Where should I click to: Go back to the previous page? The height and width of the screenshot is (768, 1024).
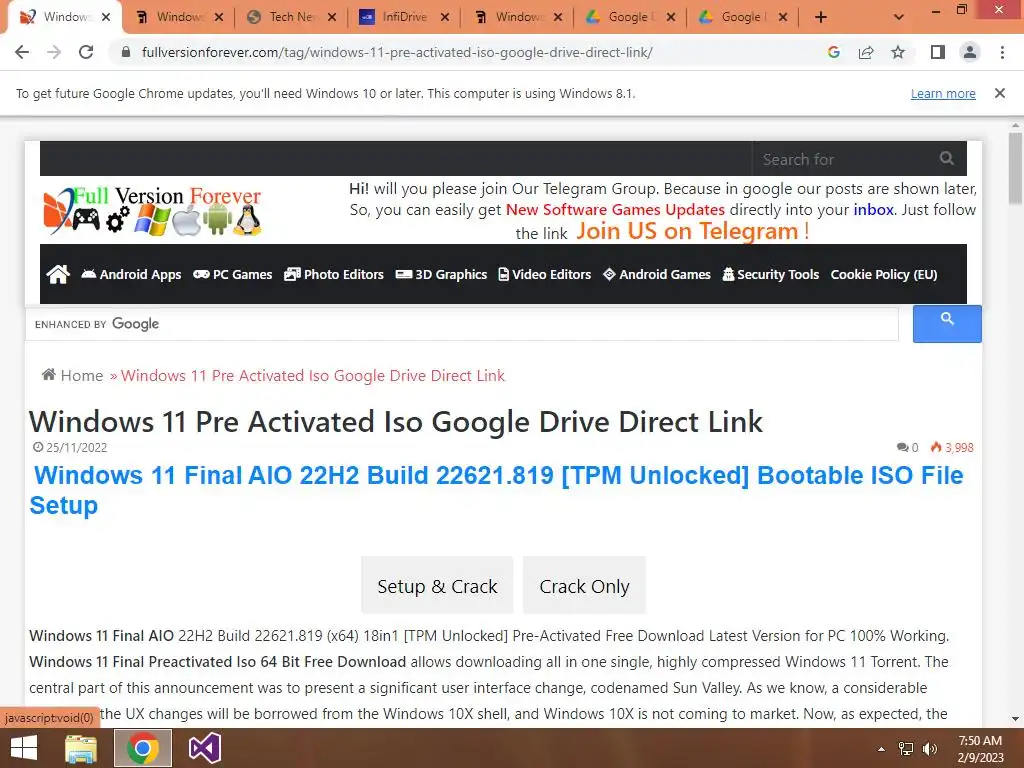pyautogui.click(x=22, y=52)
